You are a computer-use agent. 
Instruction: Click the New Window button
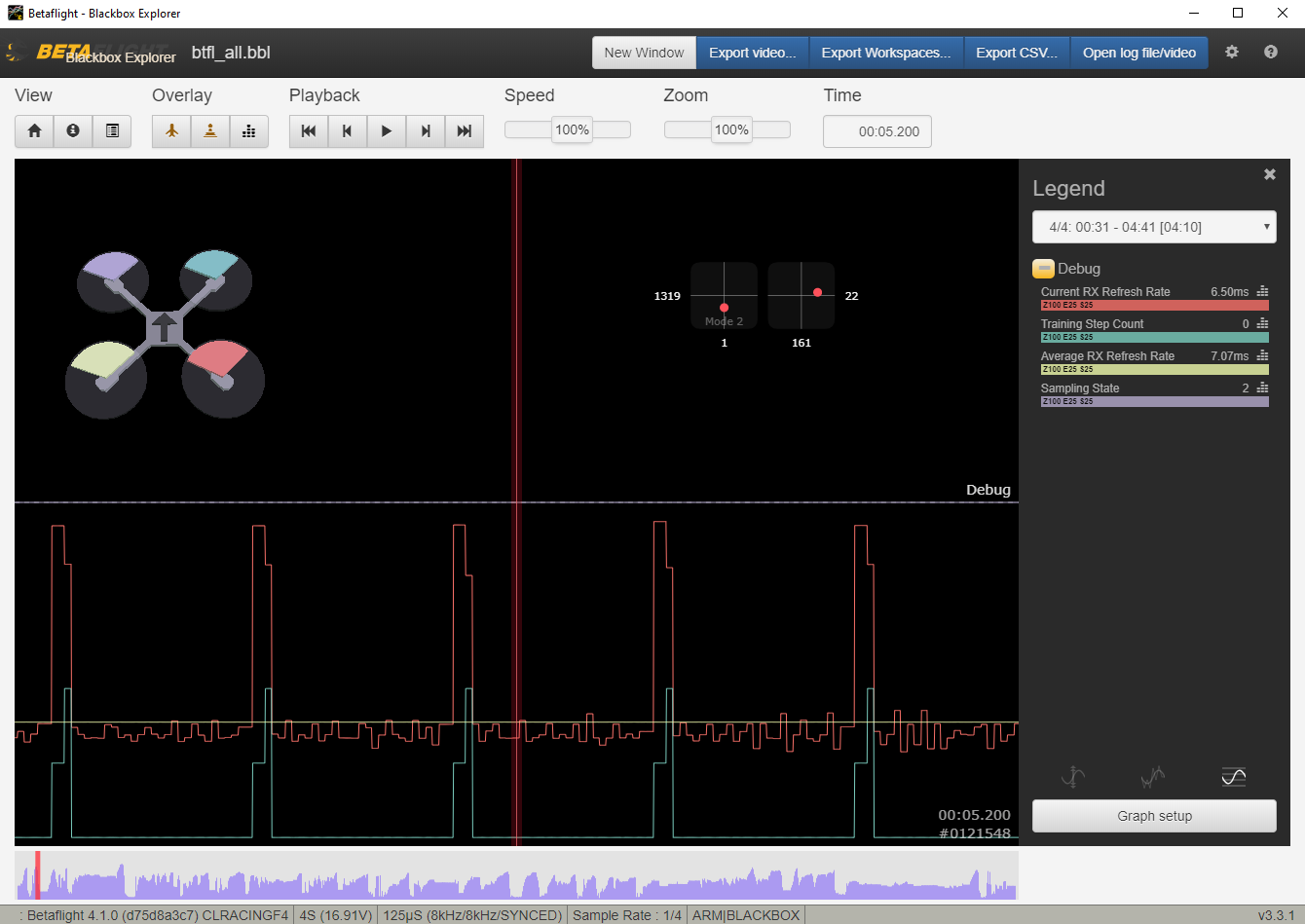[644, 53]
